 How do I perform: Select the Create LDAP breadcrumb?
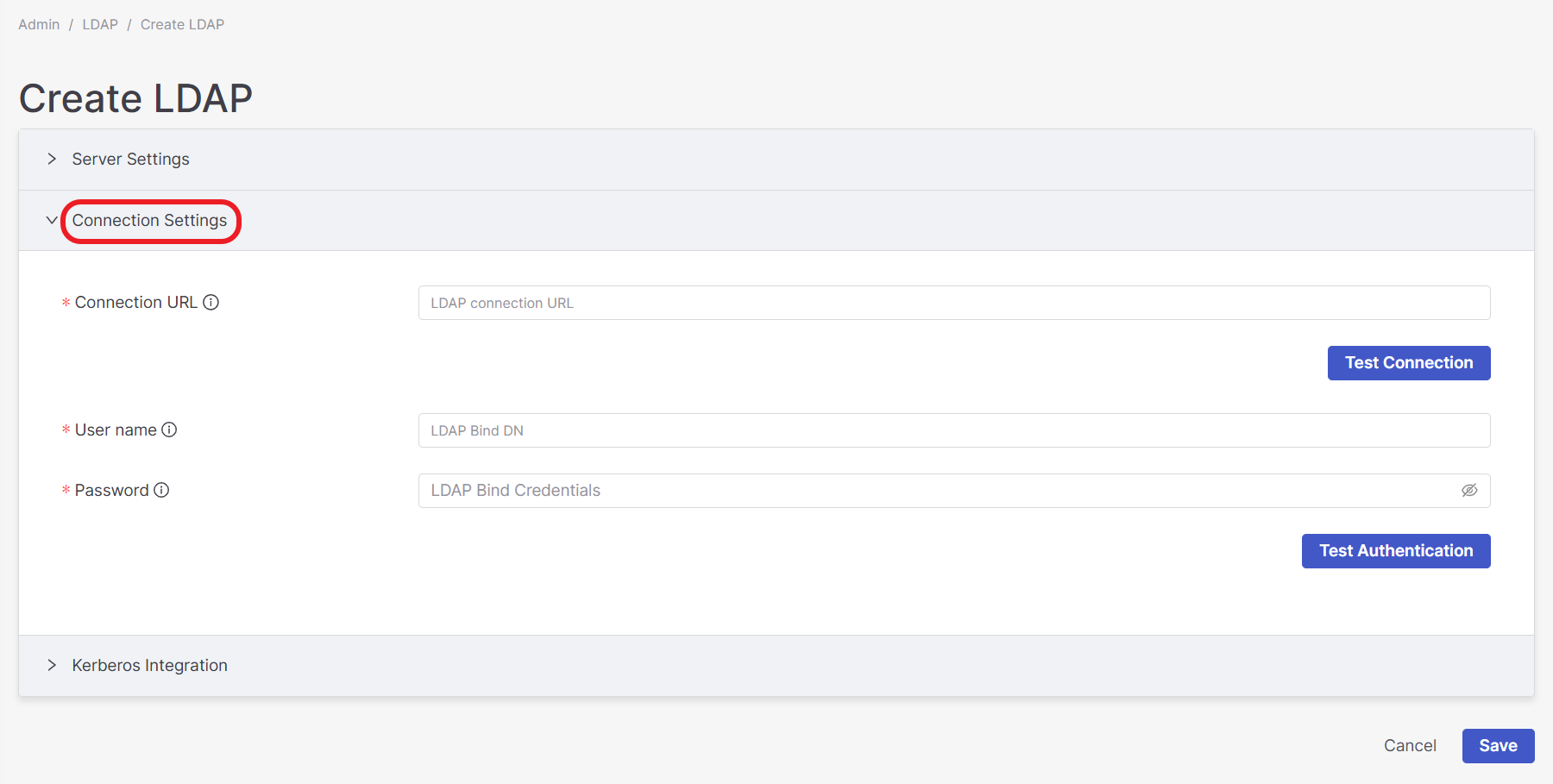[x=182, y=24]
